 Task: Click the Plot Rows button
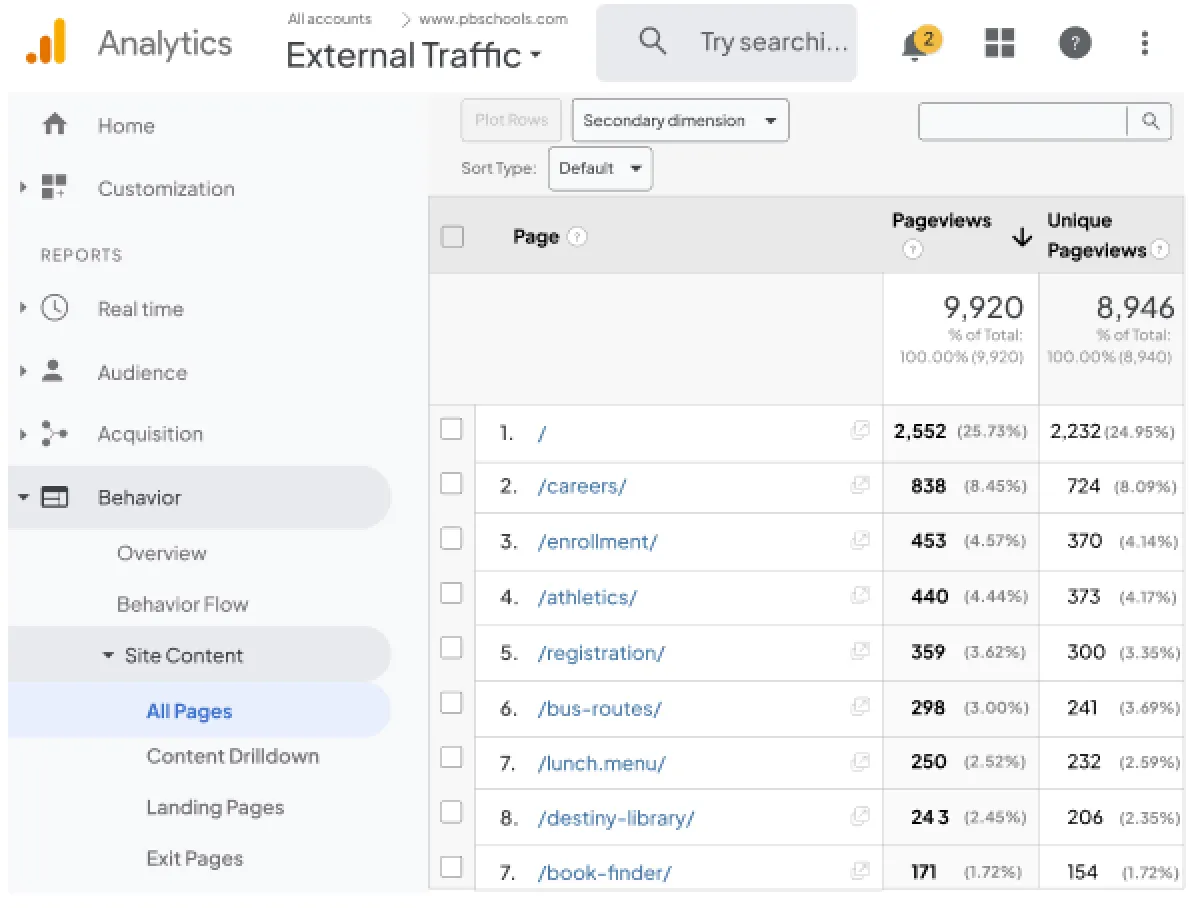[x=511, y=121]
